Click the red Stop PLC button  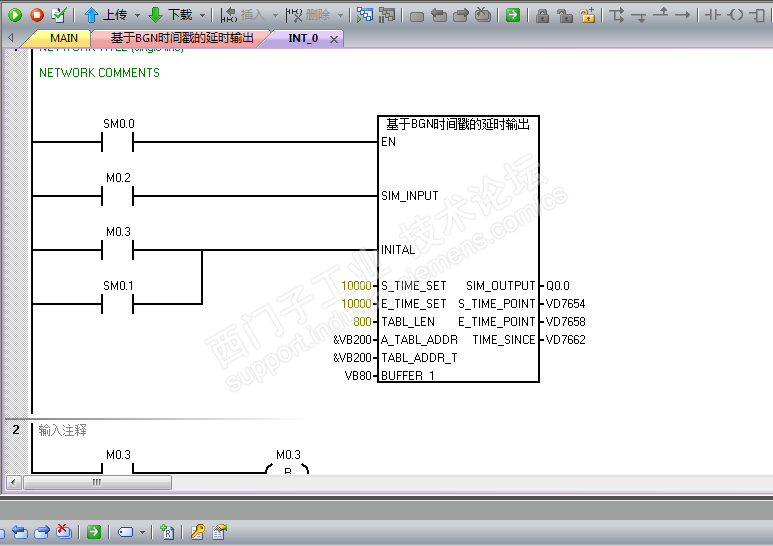pyautogui.click(x=37, y=15)
